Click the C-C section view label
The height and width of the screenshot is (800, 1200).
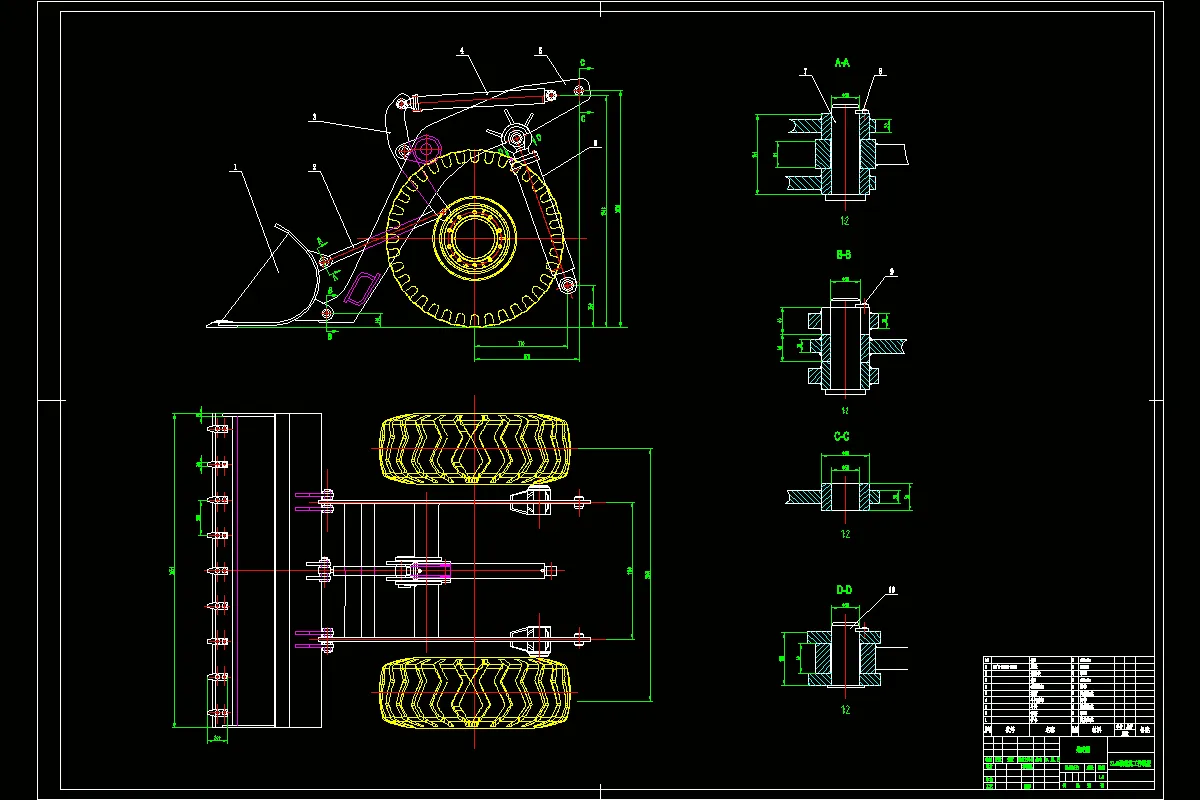coord(843,436)
